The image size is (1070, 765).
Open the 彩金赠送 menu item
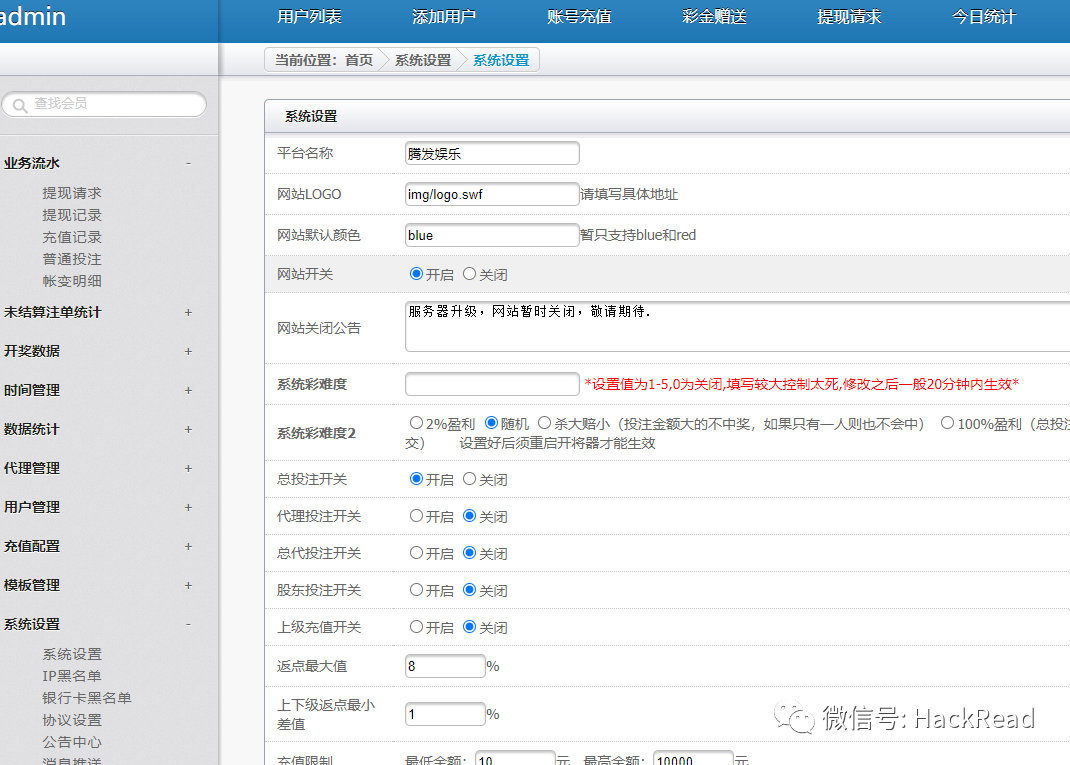click(x=714, y=16)
